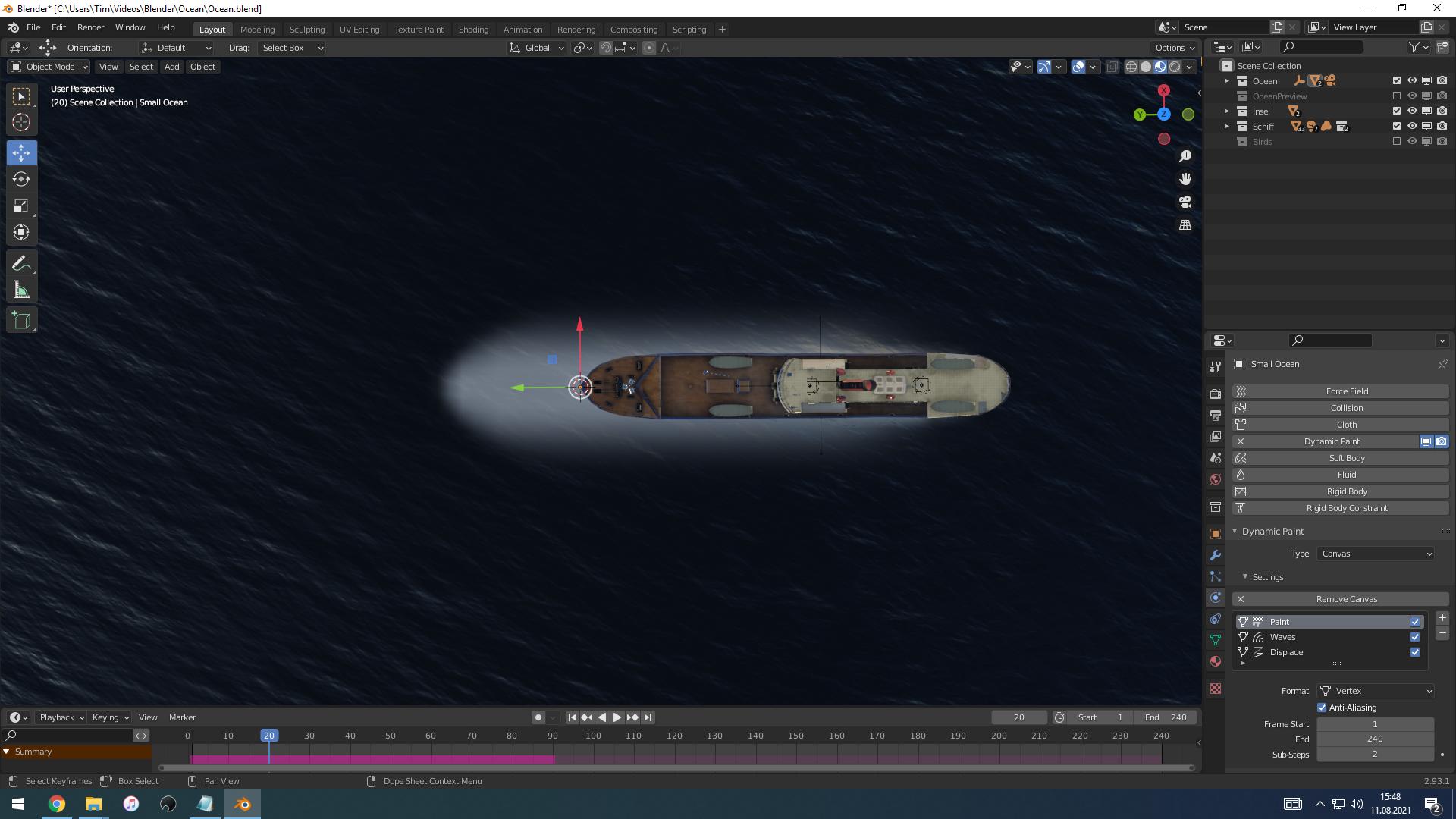This screenshot has height=819, width=1456.
Task: Remove the selected Dynamic Paint surface slot
Action: 1442,633
